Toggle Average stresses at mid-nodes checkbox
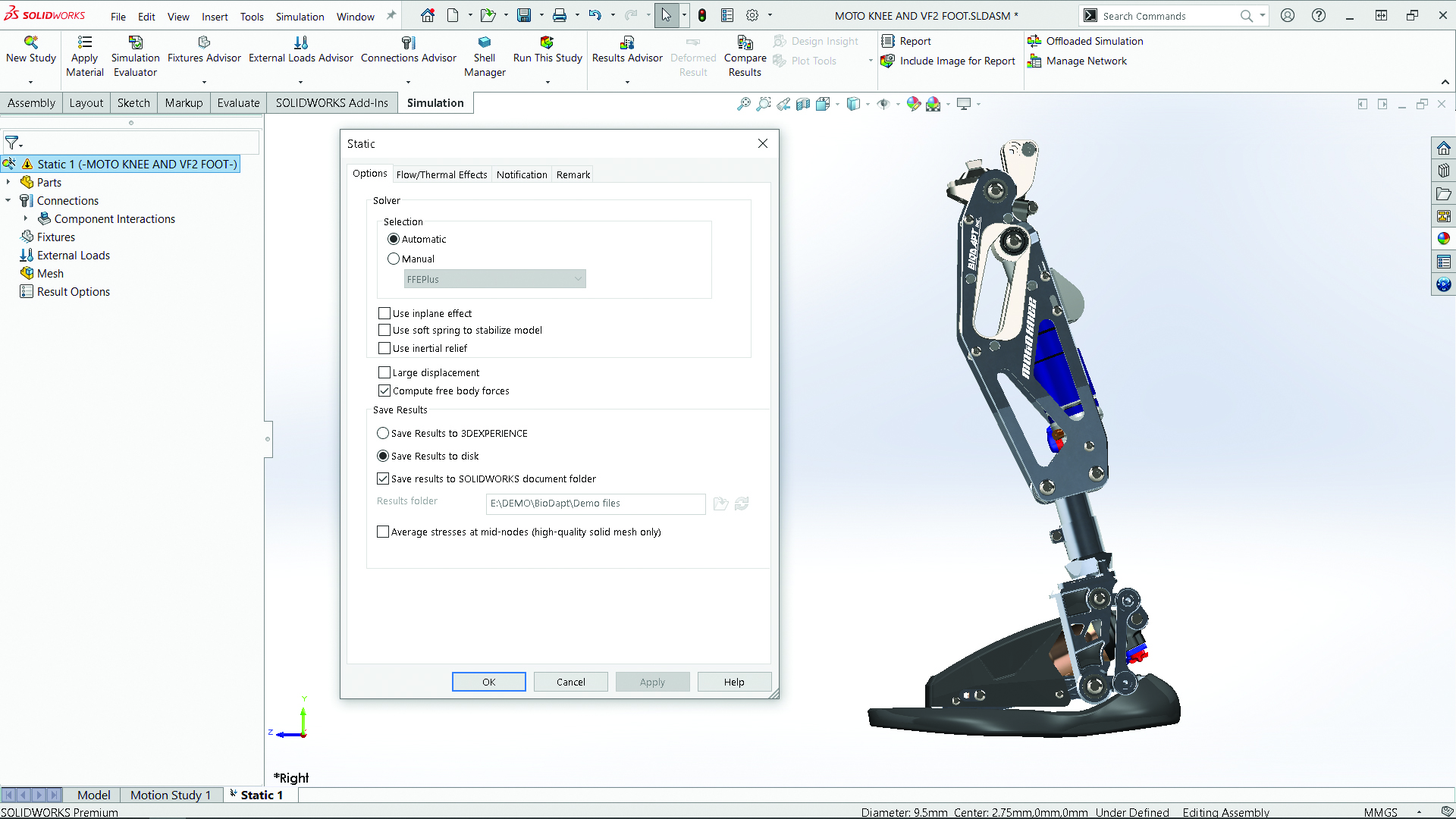Viewport: 1456px width, 819px height. coord(383,532)
